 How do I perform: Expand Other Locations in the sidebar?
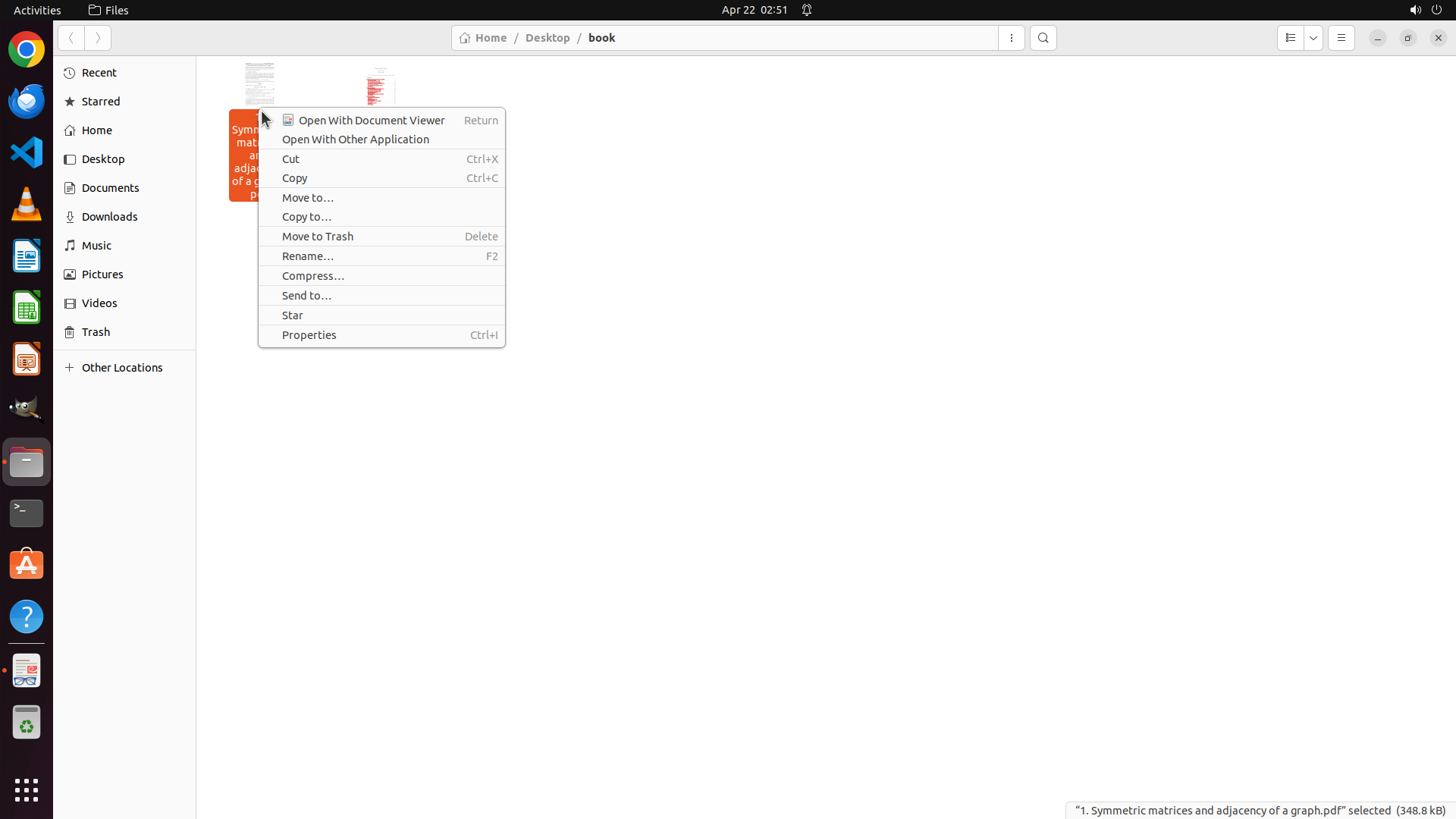pos(122,368)
